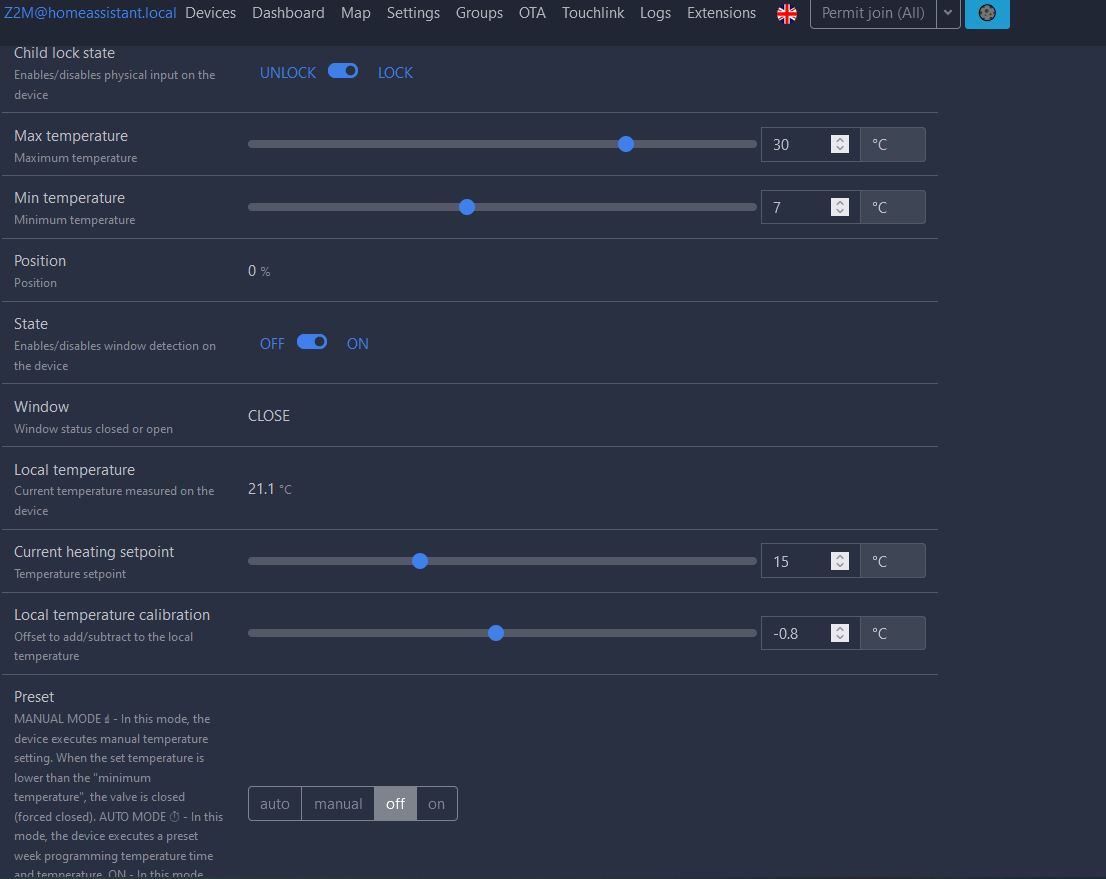Click the Z2M@homeassistant.local link
The height and width of the screenshot is (879, 1106).
[90, 13]
